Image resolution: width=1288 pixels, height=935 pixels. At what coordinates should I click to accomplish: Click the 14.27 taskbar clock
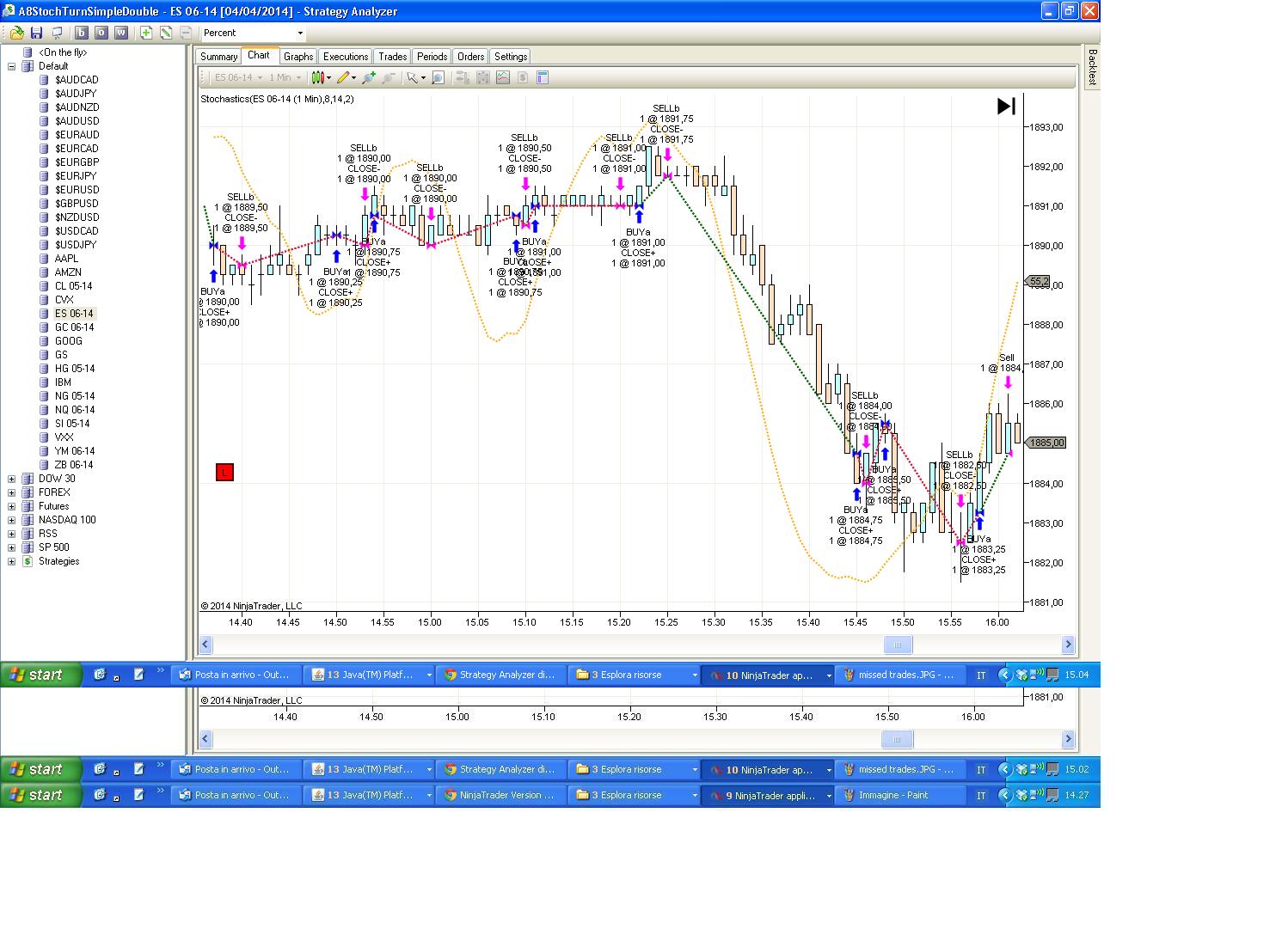tap(1076, 796)
